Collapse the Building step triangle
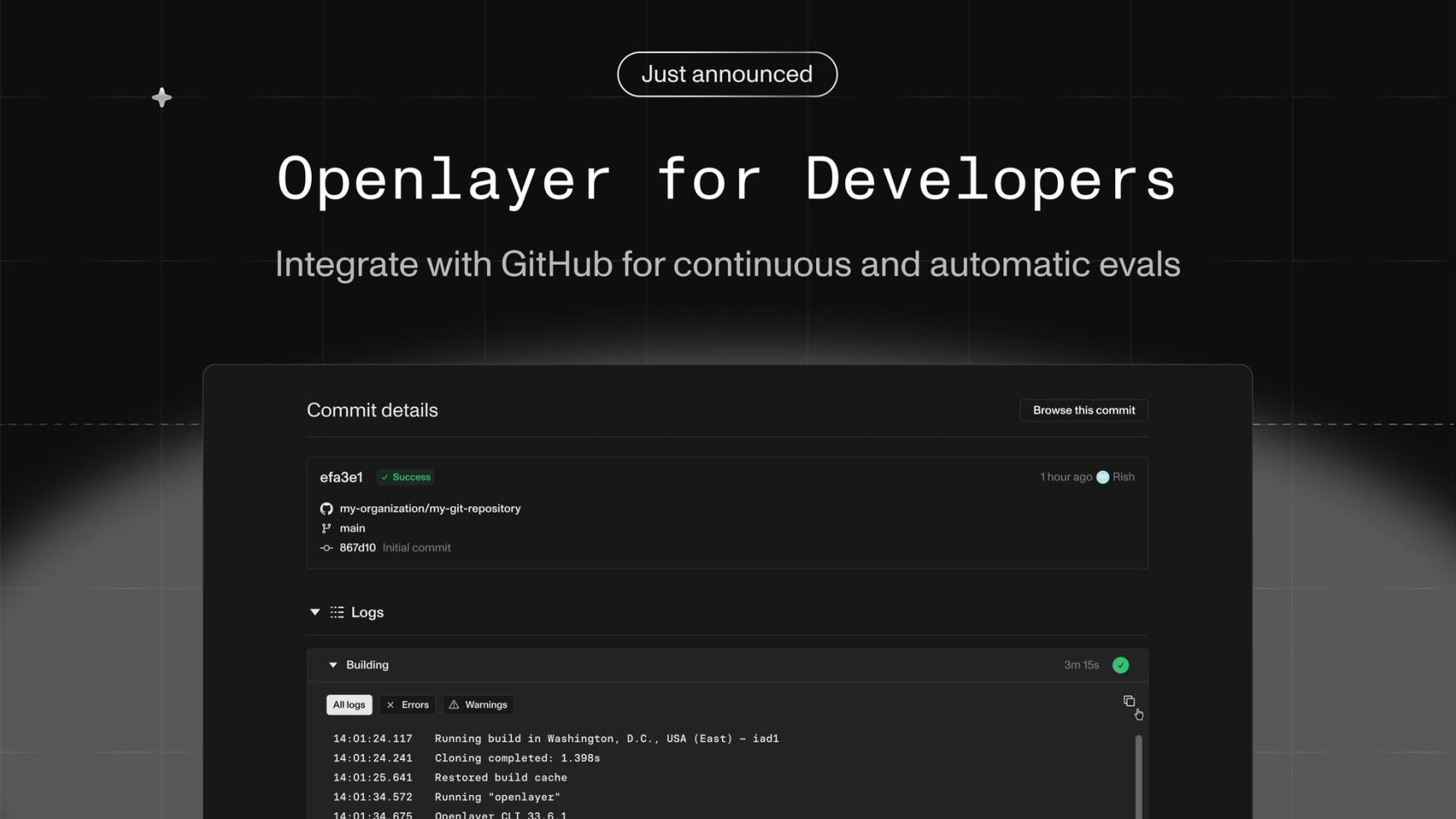The height and width of the screenshot is (819, 1456). coord(333,665)
